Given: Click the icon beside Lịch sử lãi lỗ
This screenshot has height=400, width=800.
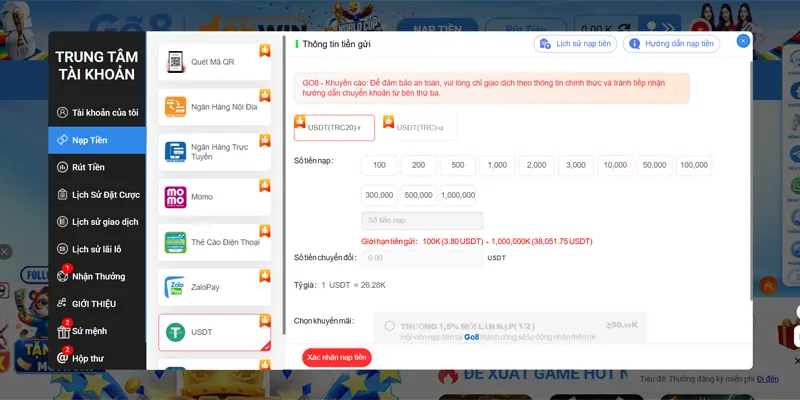Looking at the screenshot, I should point(62,249).
